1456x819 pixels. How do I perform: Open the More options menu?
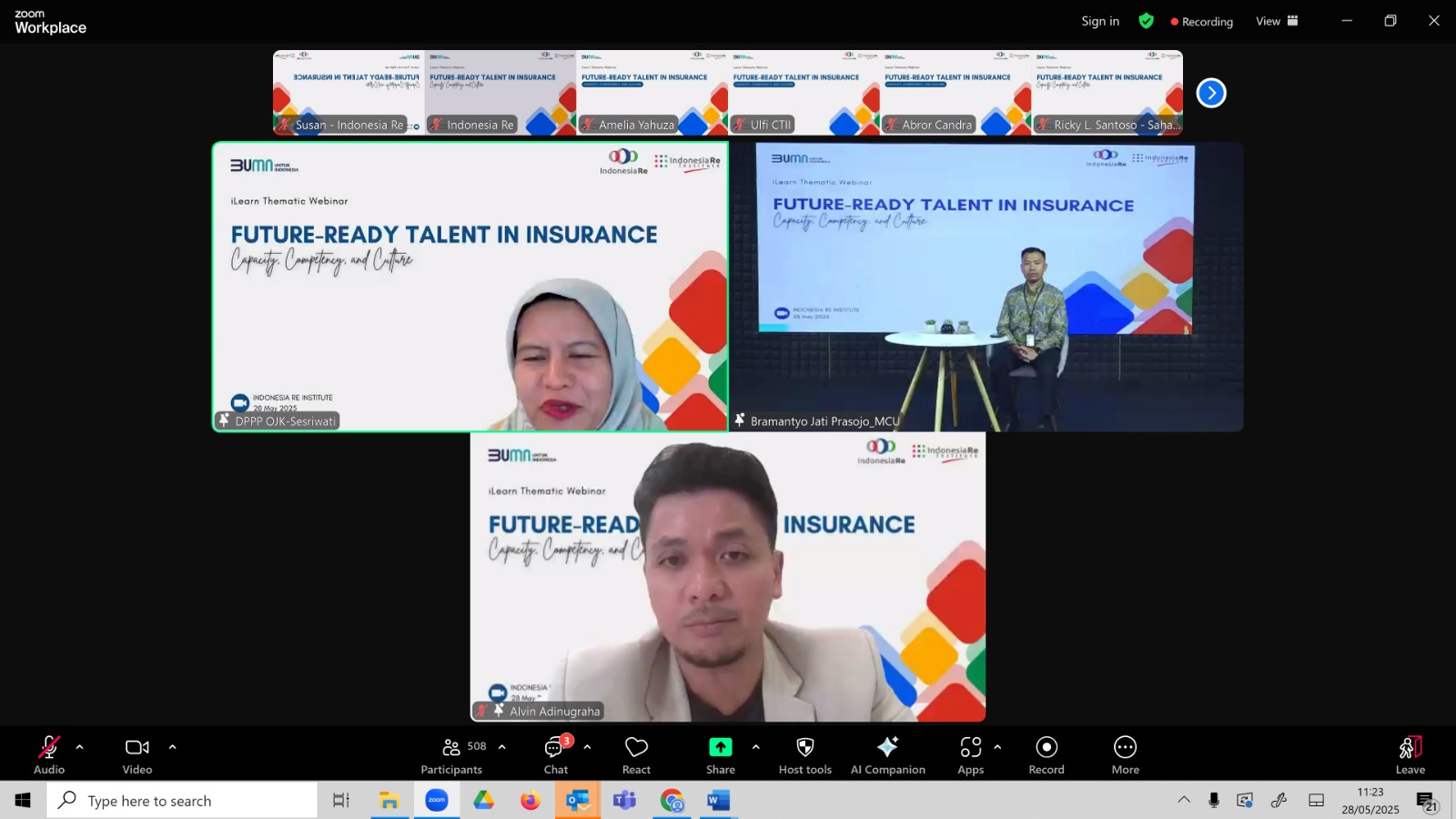click(x=1125, y=755)
